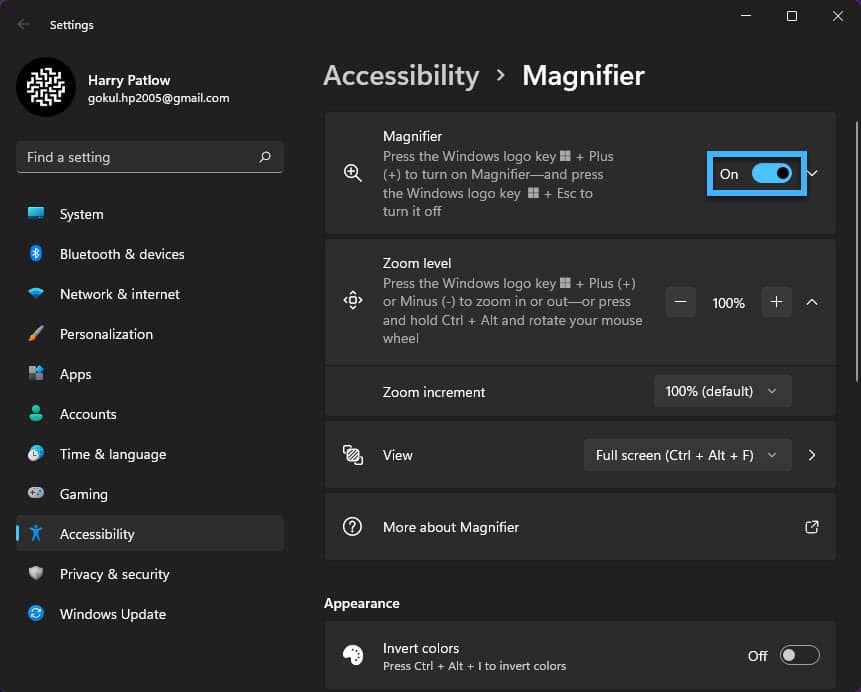Click the Privacy & security shield icon
Image resolution: width=861 pixels, height=692 pixels.
(x=36, y=573)
